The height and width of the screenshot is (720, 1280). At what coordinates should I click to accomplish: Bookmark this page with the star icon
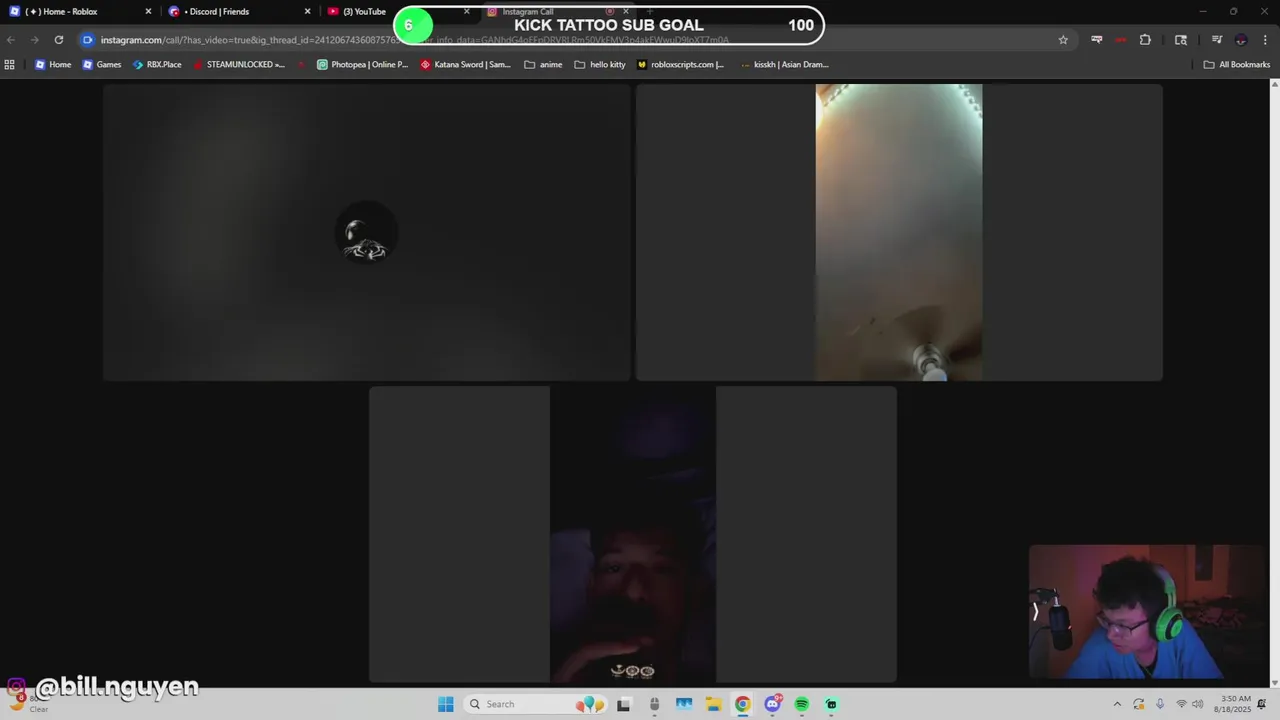[x=1063, y=40]
